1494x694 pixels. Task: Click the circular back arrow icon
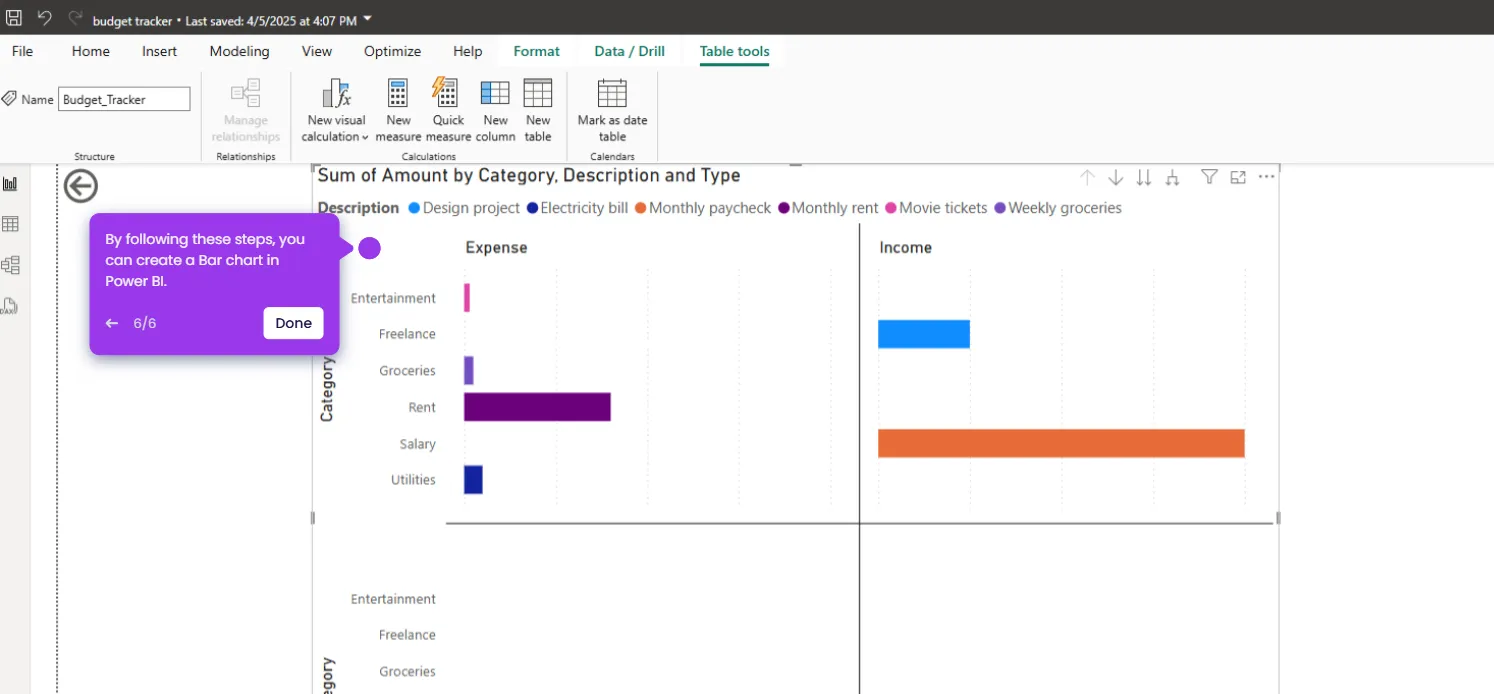81,186
